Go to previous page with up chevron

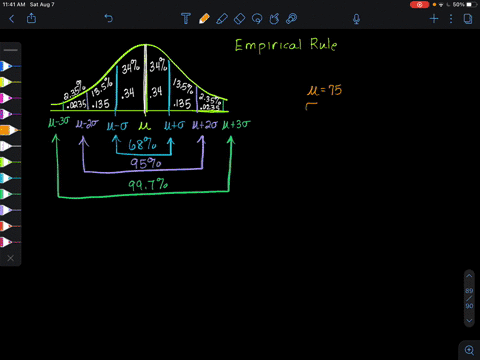pyautogui.click(x=469, y=276)
